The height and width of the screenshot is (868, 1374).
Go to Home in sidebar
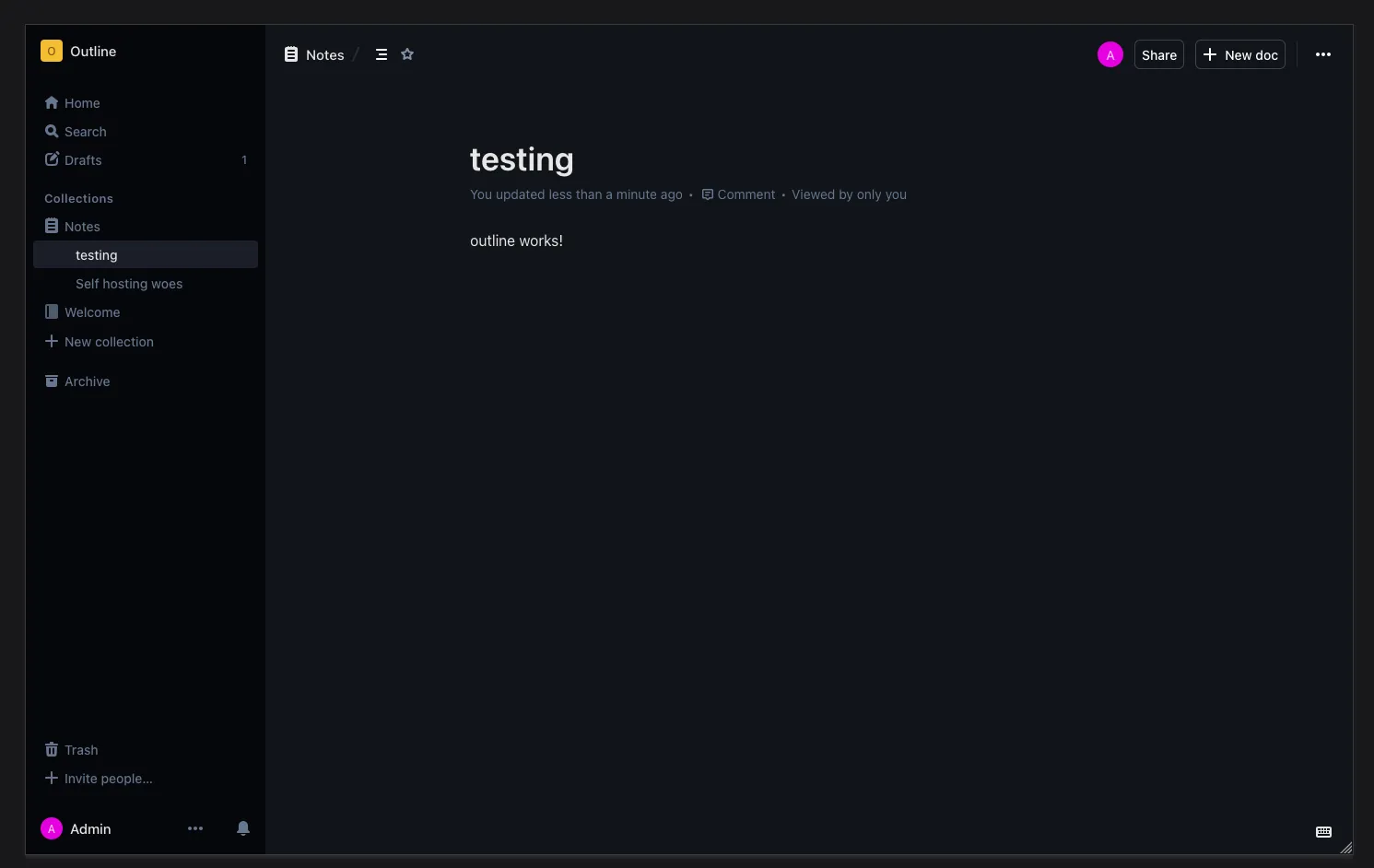[146, 103]
